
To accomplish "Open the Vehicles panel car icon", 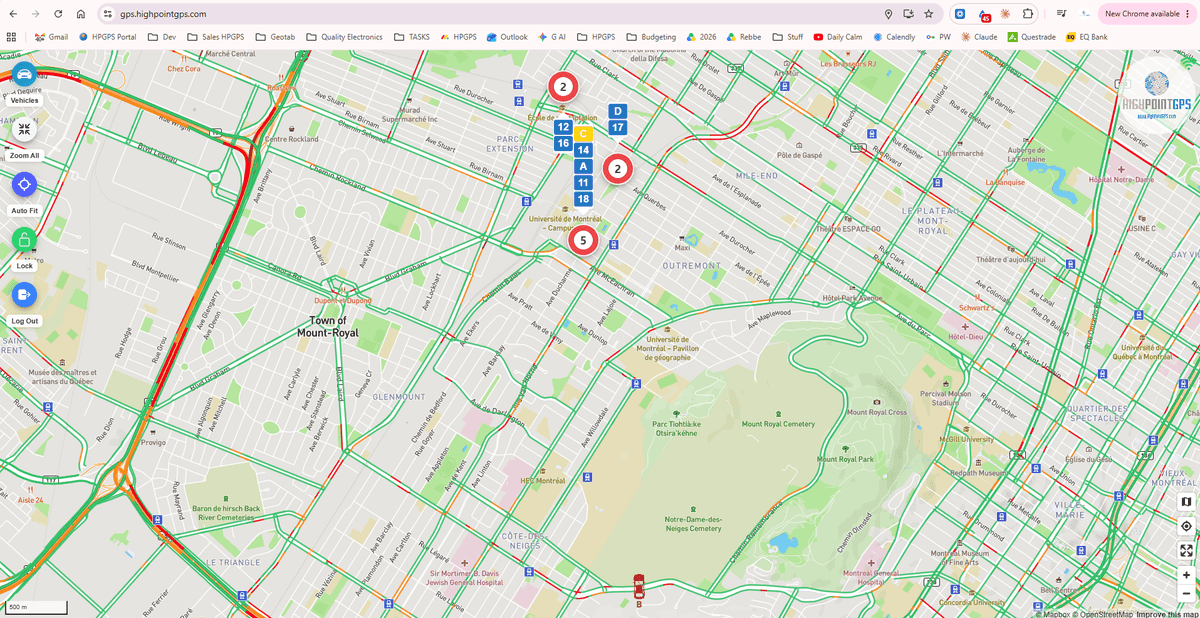I will 24,75.
